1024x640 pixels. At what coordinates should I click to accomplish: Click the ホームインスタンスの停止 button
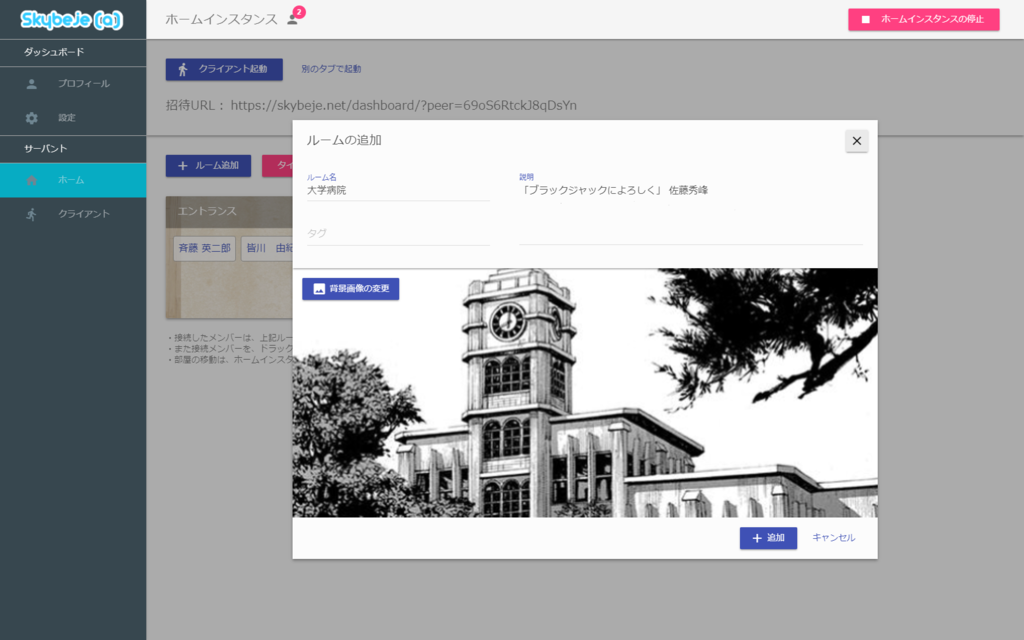[x=923, y=20]
